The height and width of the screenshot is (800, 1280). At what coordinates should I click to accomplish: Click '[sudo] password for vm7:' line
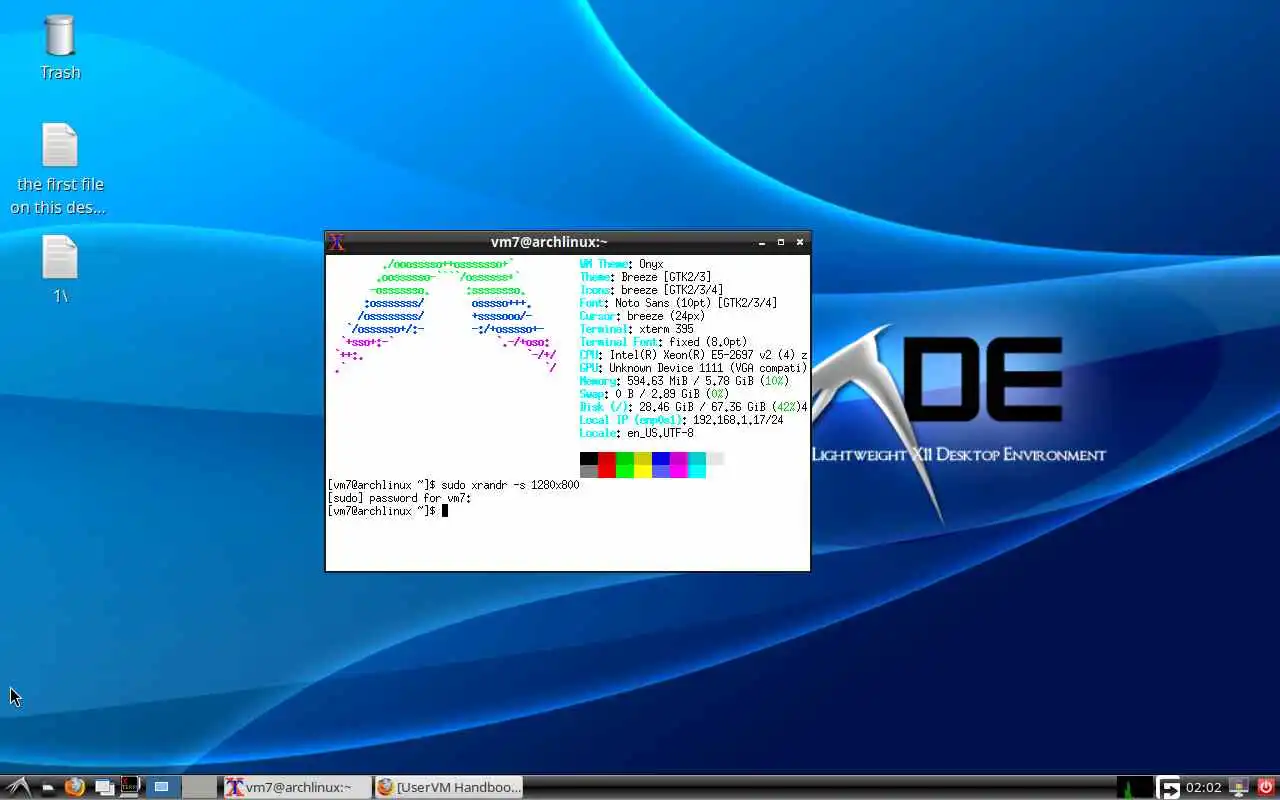[x=399, y=498]
